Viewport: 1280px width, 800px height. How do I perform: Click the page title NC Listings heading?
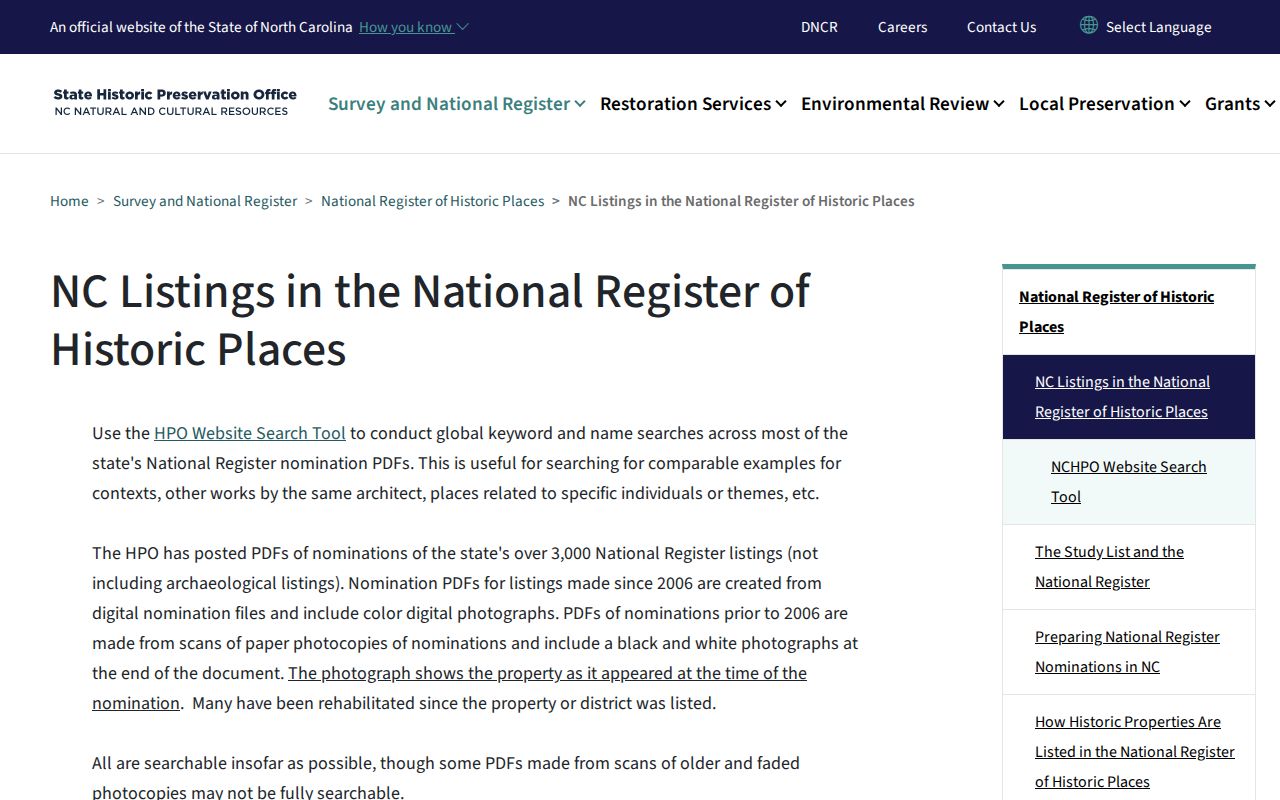pos(430,320)
